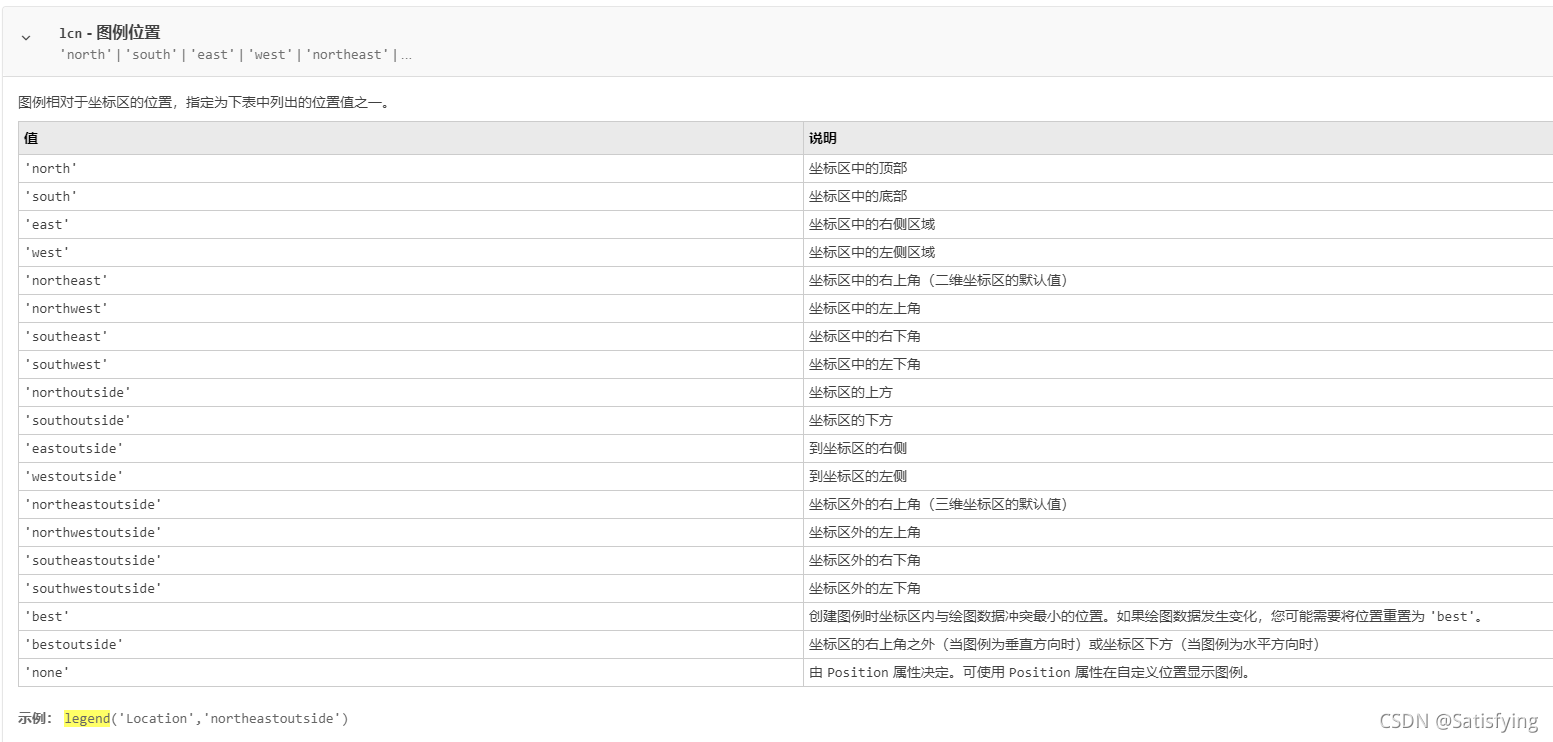
Task: Click description '坐标区中的顶部'
Action: point(858,168)
